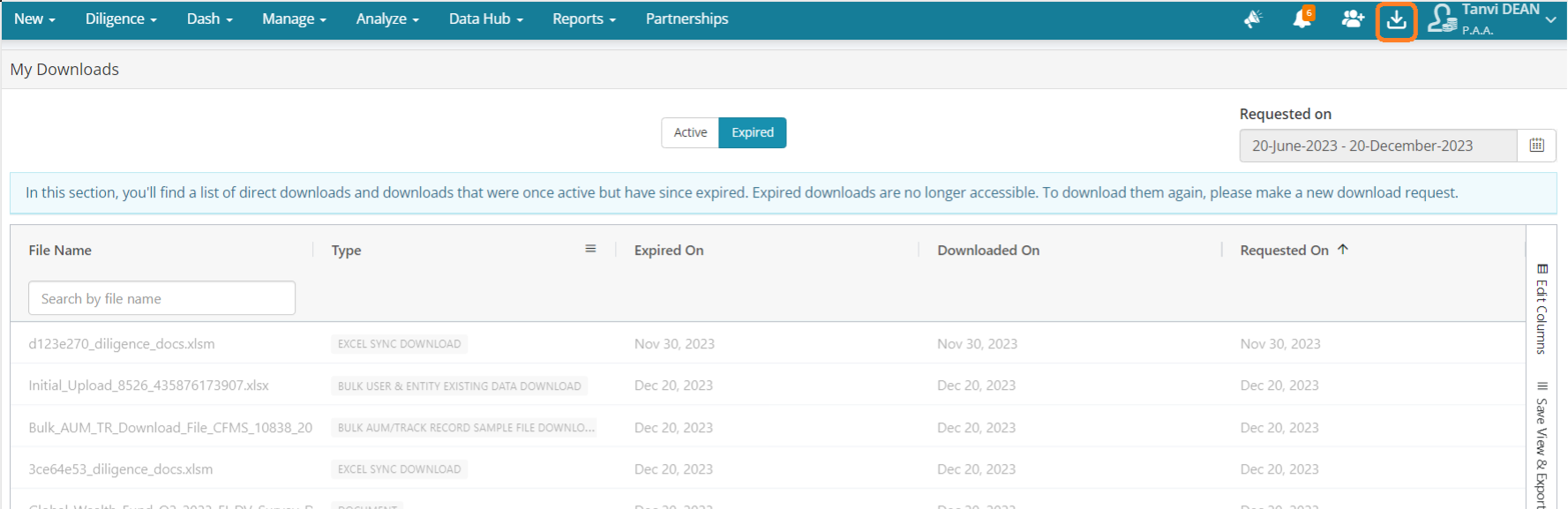The height and width of the screenshot is (509, 1568).
Task: Expand the Diligence menu
Action: (121, 19)
